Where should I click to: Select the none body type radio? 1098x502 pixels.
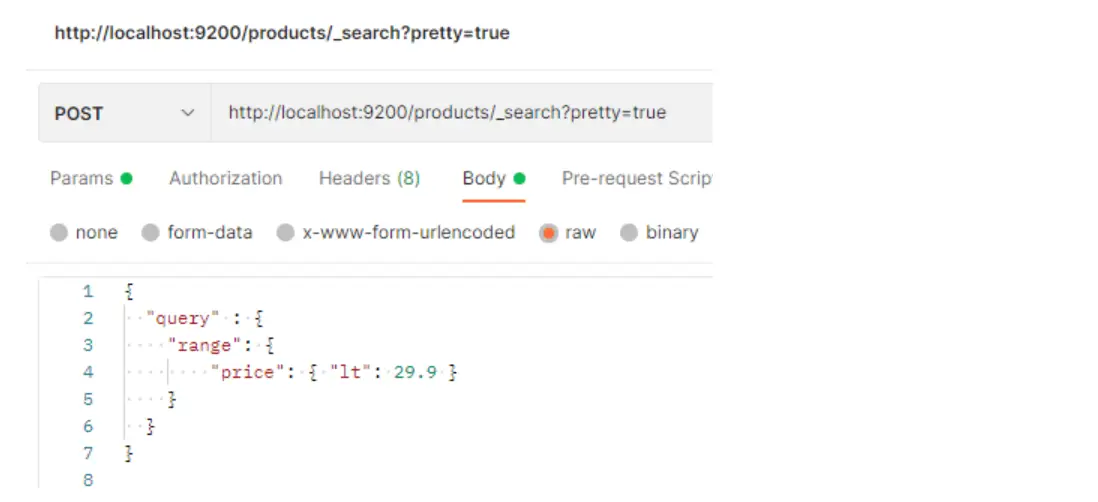59,233
